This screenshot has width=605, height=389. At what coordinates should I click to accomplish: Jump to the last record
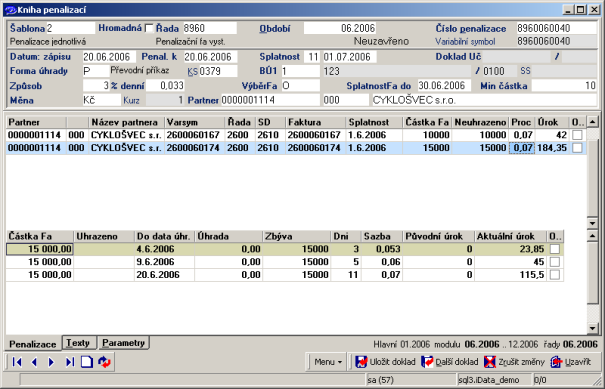tap(69, 362)
